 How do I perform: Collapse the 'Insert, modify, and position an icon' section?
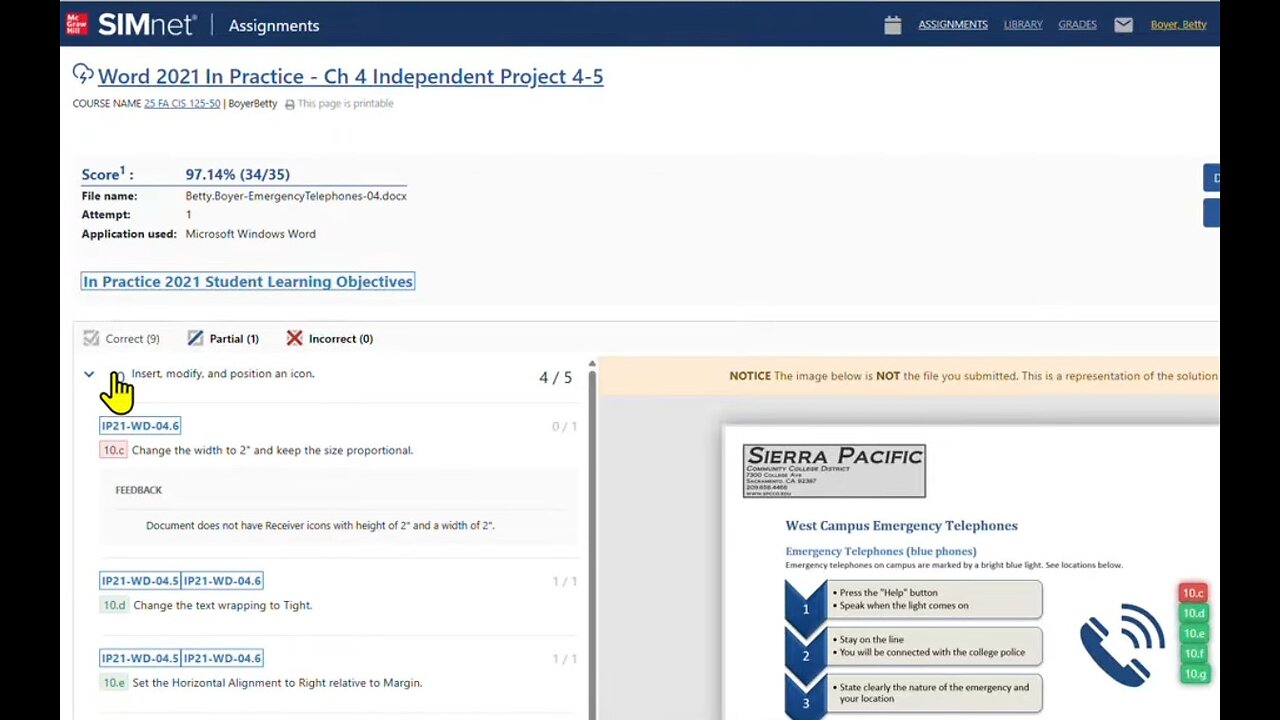point(89,374)
